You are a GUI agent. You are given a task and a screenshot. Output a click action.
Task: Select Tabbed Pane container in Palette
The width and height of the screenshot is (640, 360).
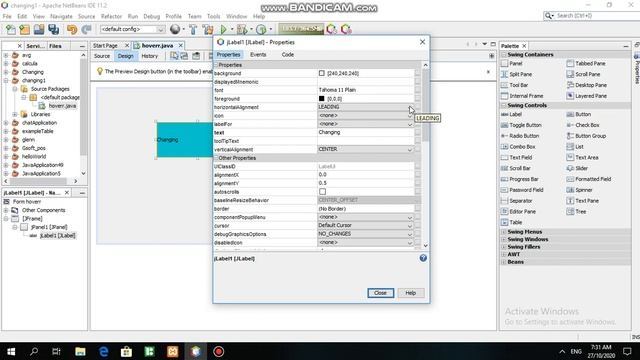tap(586, 64)
